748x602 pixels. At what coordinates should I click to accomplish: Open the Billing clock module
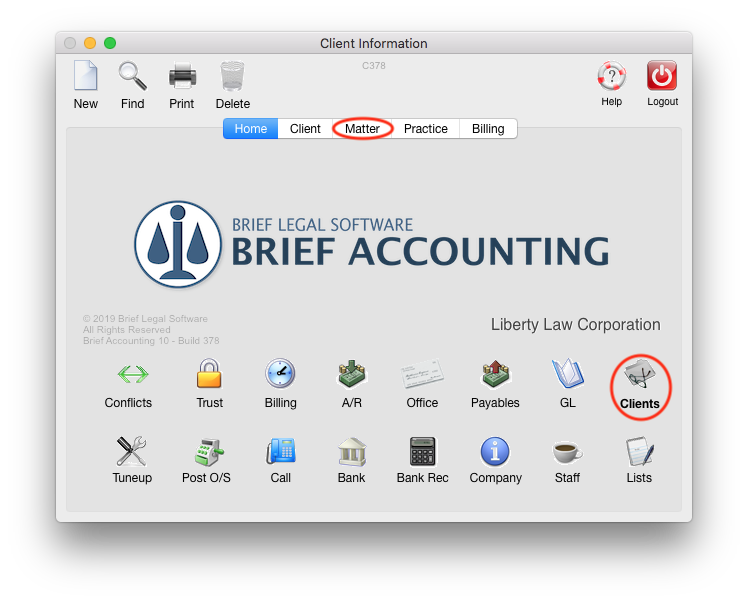pos(280,373)
